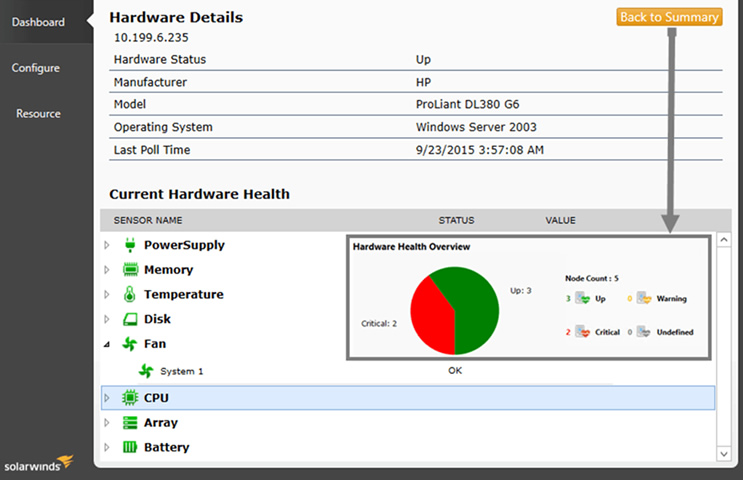The height and width of the screenshot is (481, 744).
Task: Click the Hardware Health Overview title
Action: click(x=411, y=247)
